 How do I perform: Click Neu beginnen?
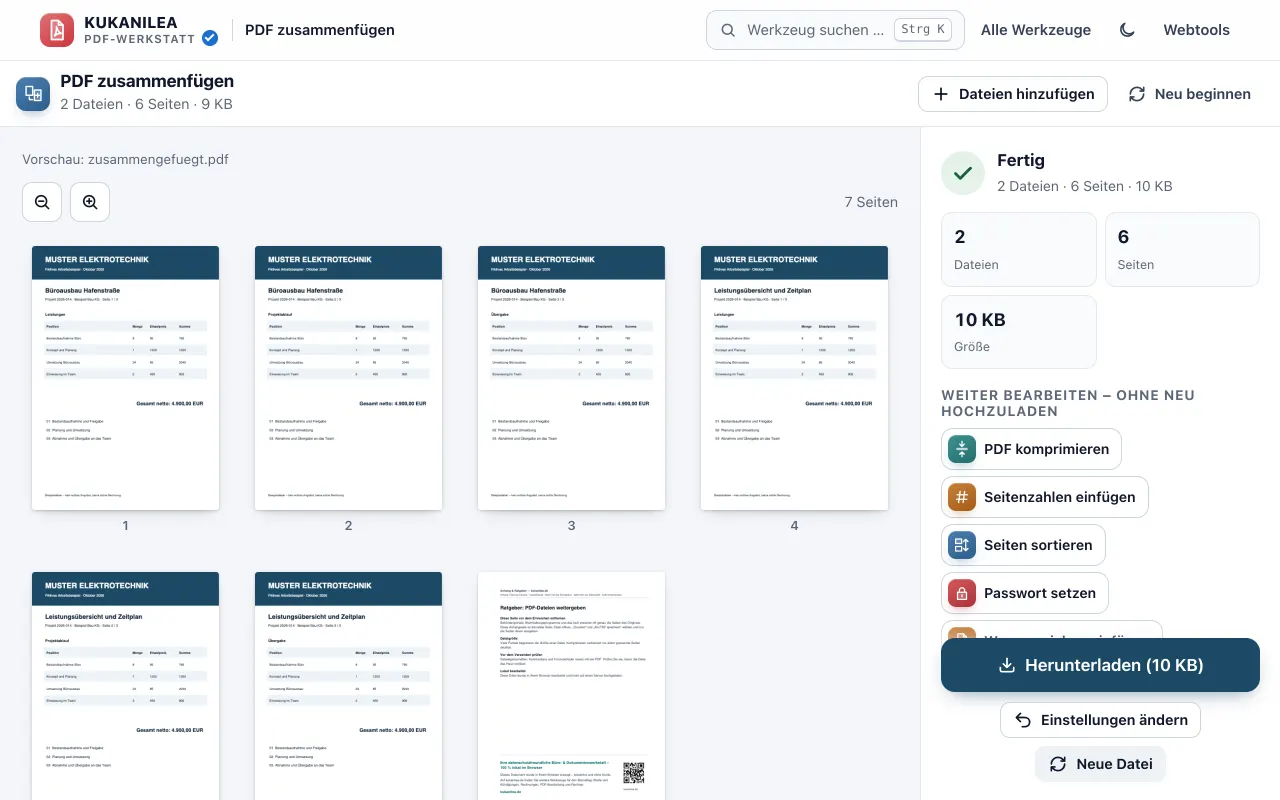[1190, 94]
